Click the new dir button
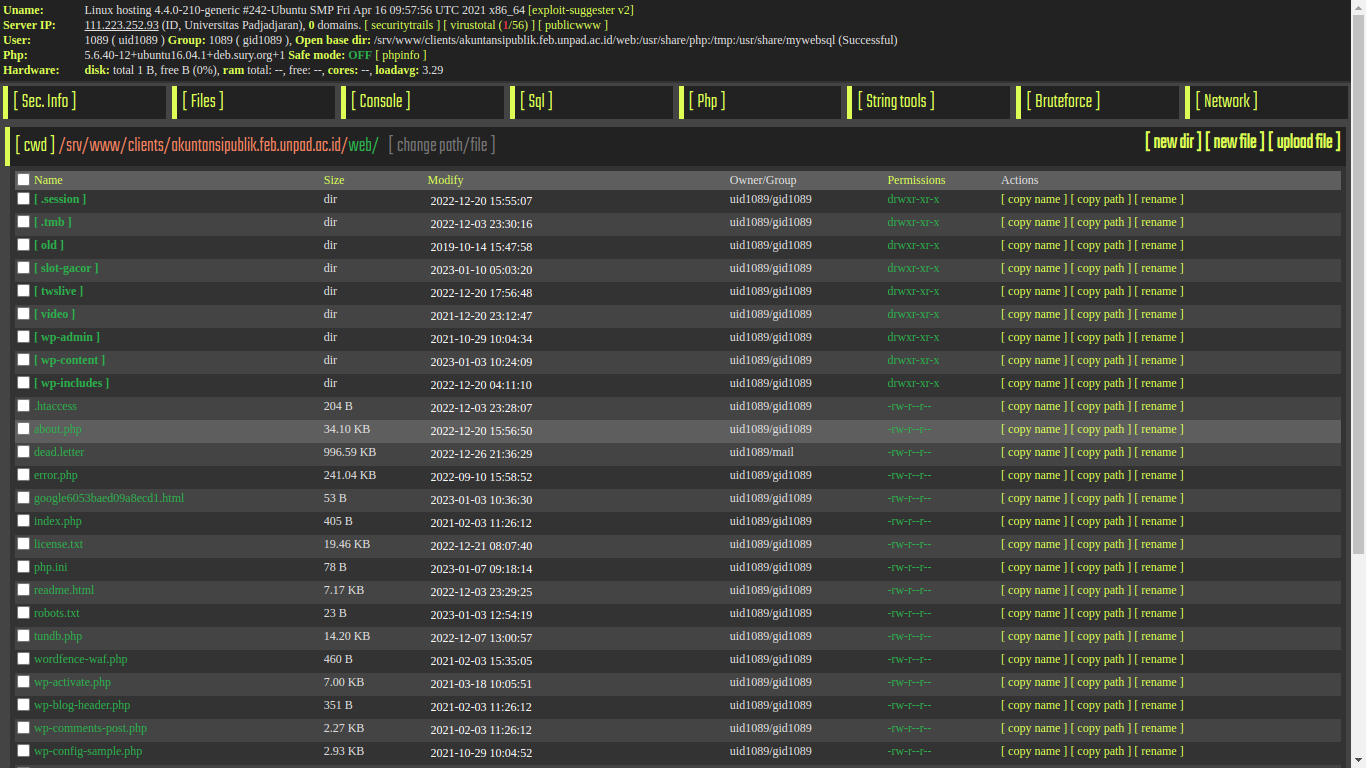Viewport: 1366px width, 768px height. coord(1172,142)
